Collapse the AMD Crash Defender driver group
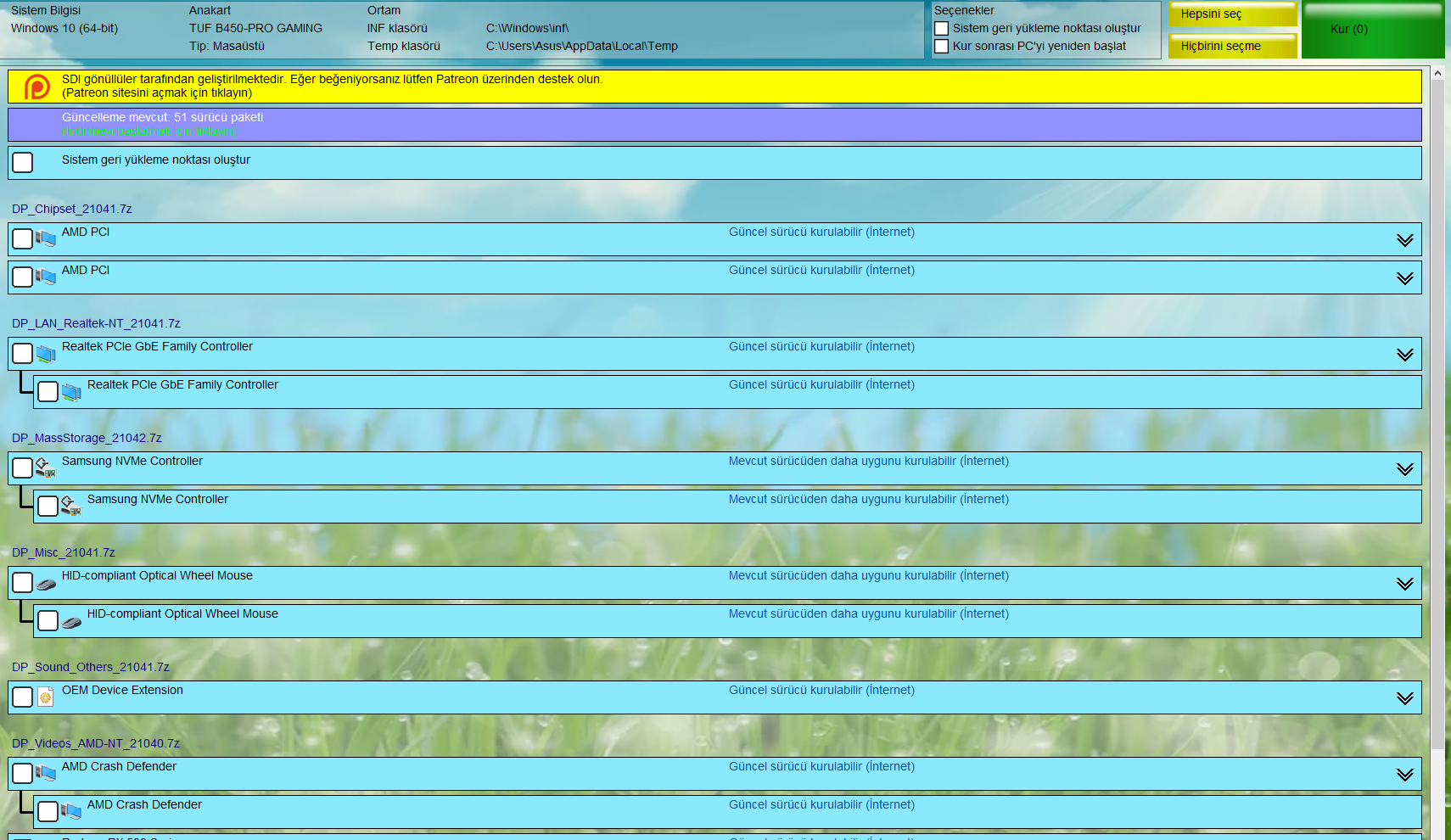The image size is (1451, 840). (x=1405, y=775)
